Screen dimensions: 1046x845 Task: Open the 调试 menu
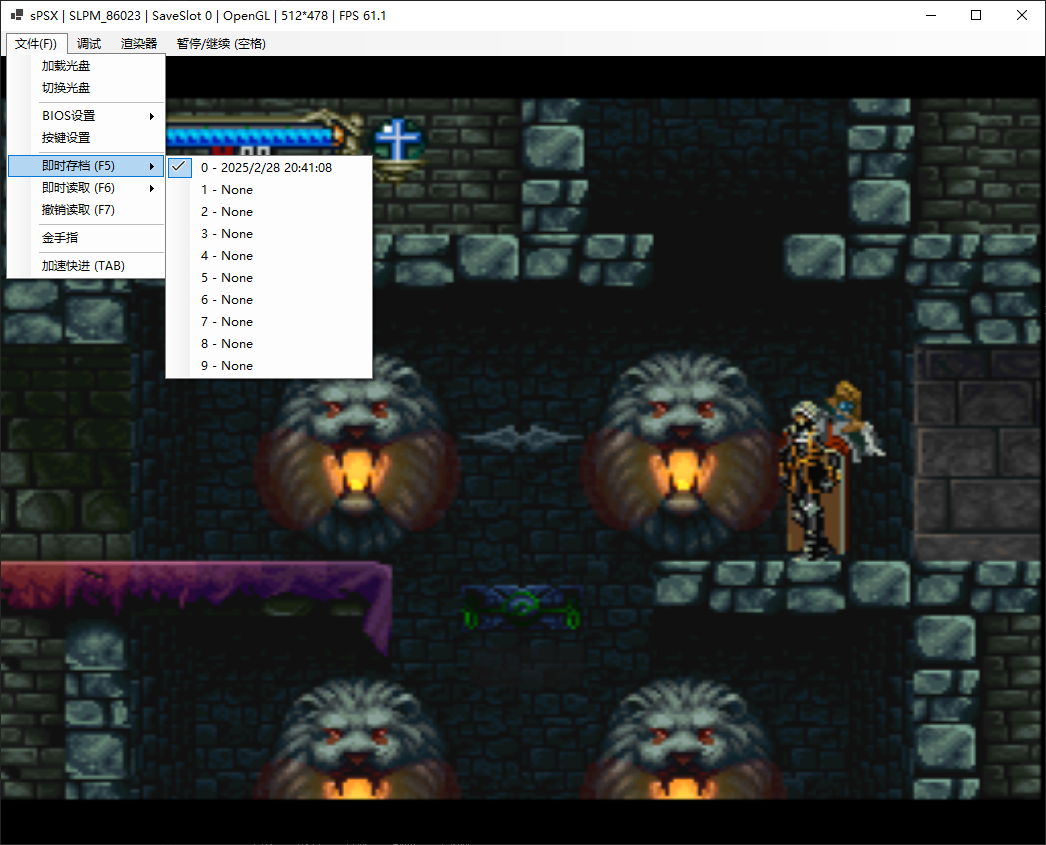click(89, 43)
